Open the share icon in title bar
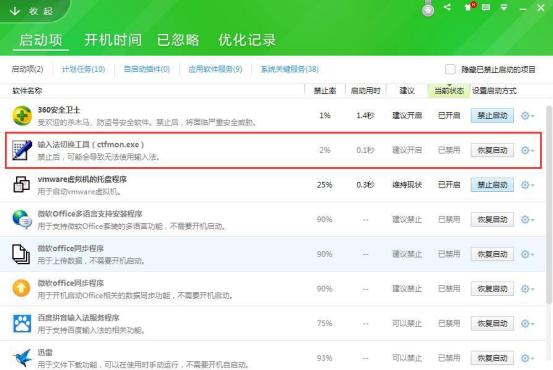Image resolution: width=553 pixels, height=370 pixels. coord(447,7)
